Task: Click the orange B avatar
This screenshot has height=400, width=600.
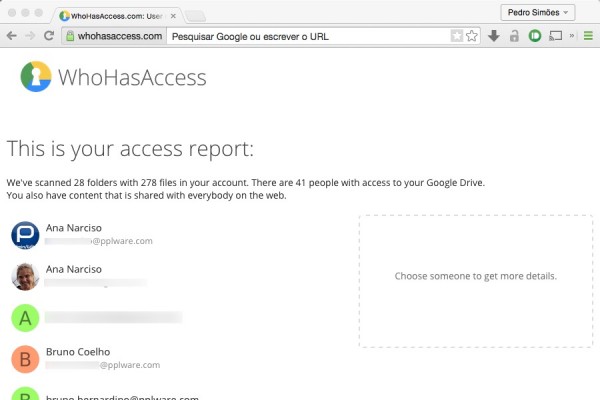Action: tap(25, 359)
